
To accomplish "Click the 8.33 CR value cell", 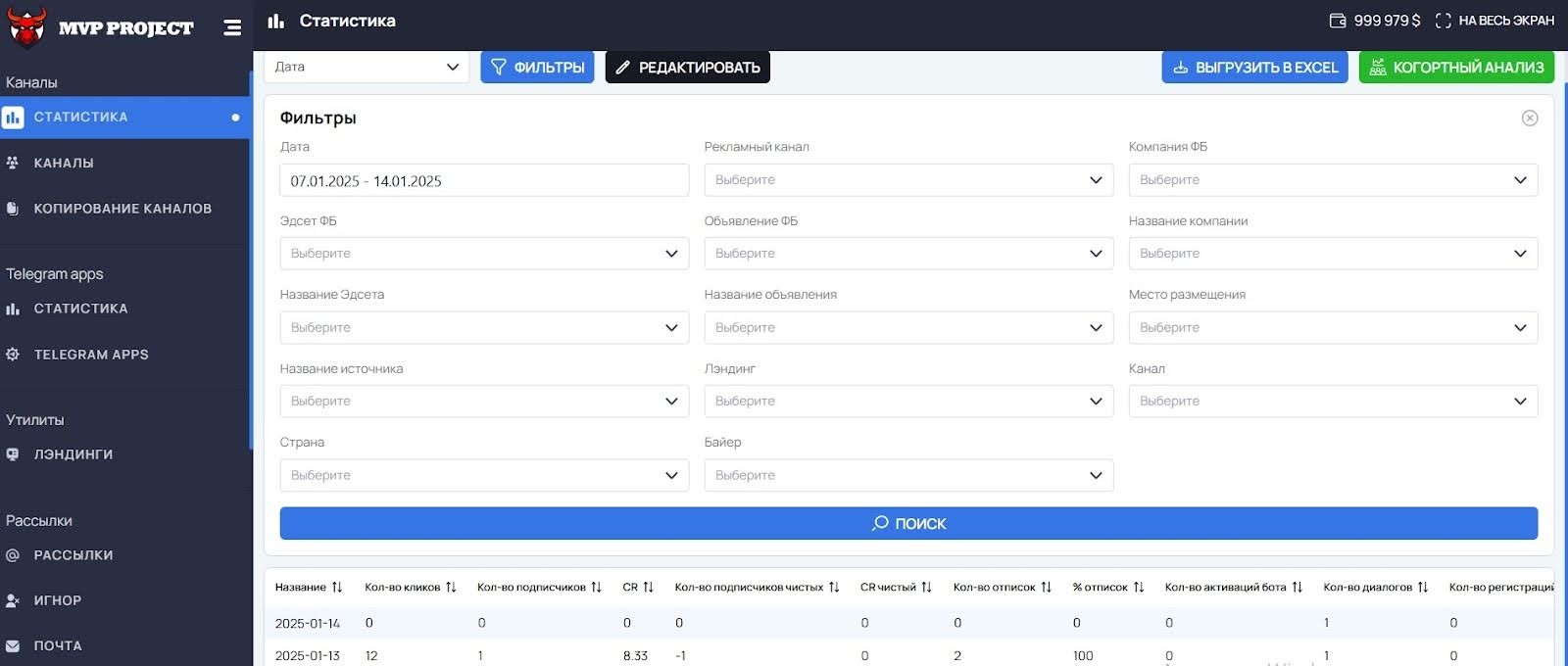I will [635, 656].
